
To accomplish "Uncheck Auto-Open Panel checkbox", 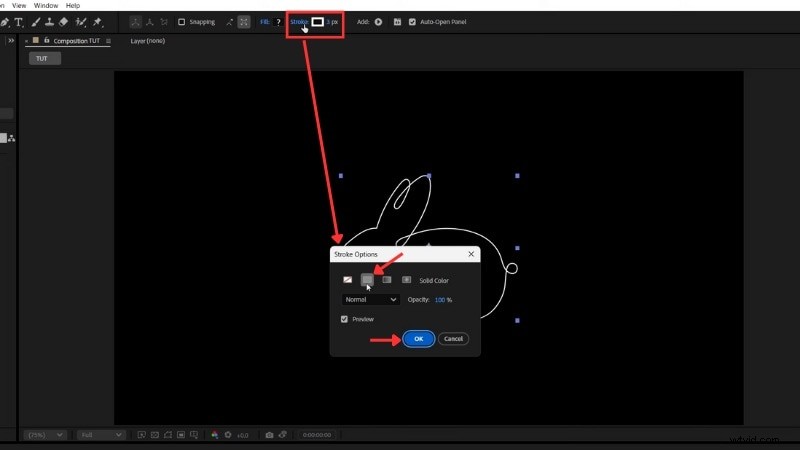I will click(412, 22).
